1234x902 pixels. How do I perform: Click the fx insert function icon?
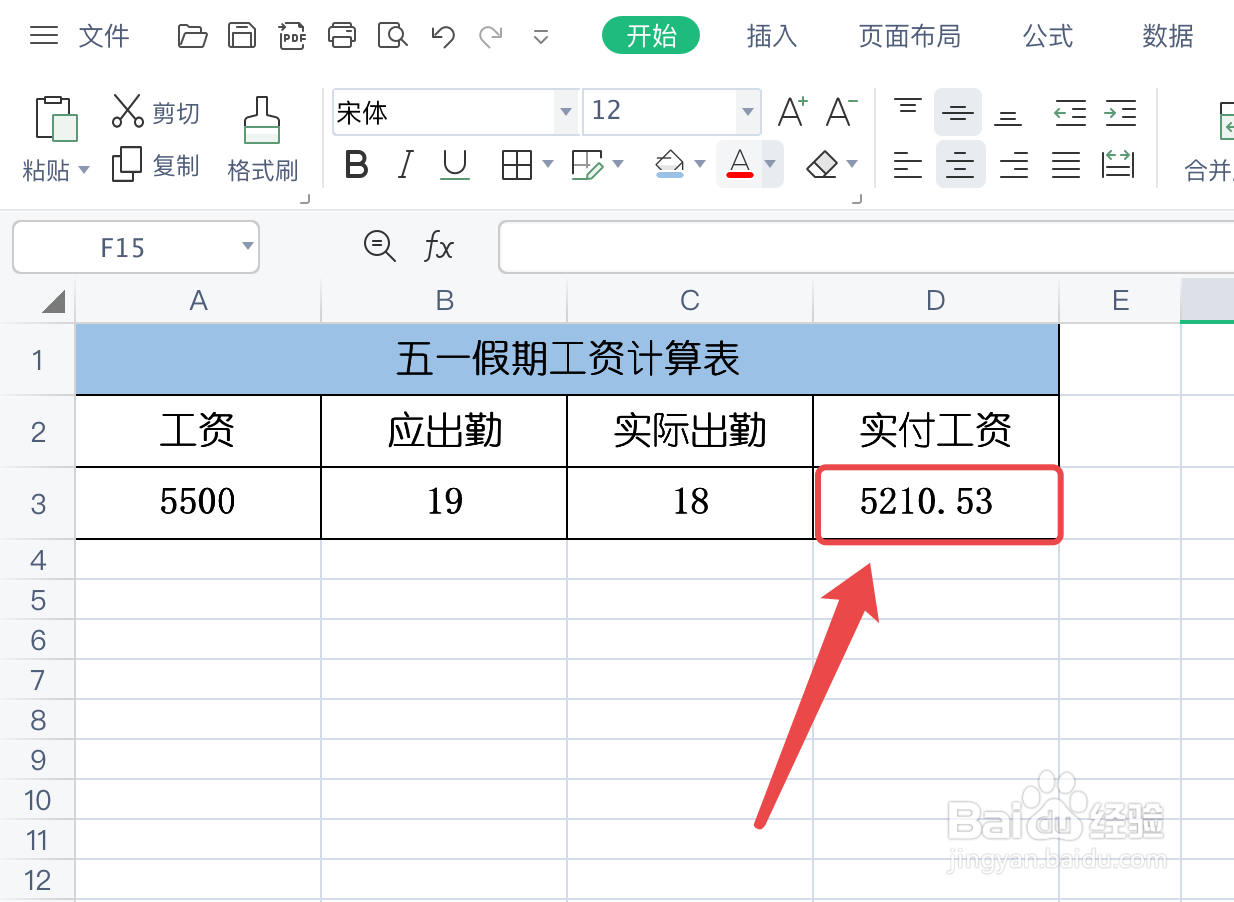438,246
